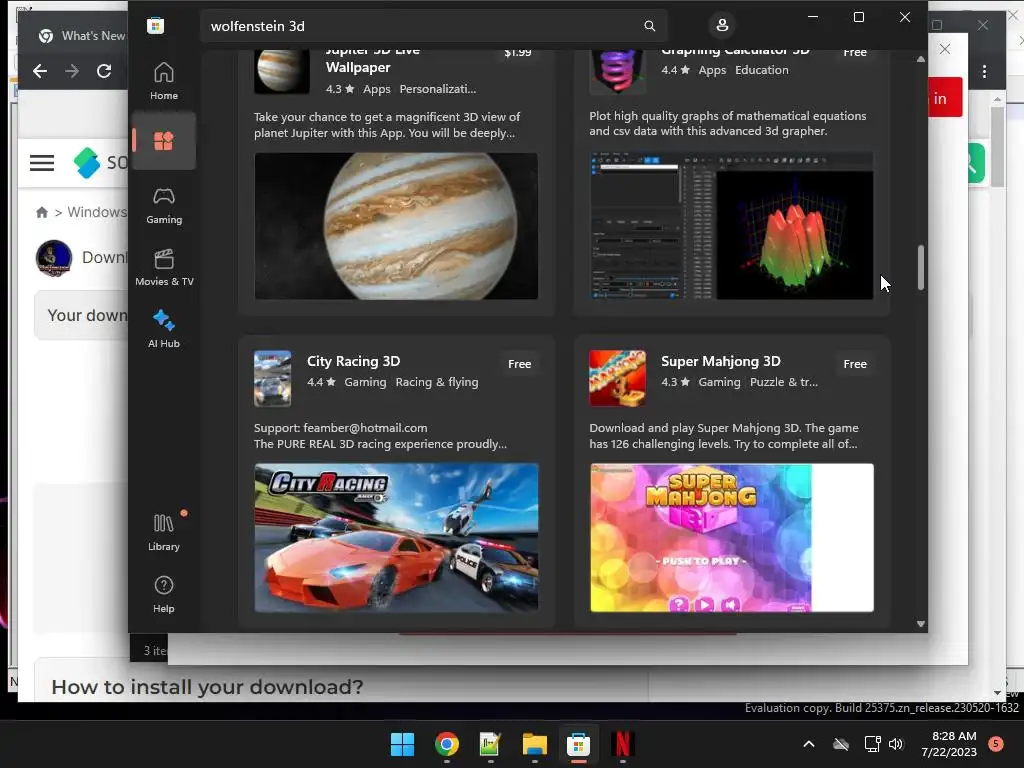Open the Jupiter 3D Live Wallpaper icon
1024x768 pixels.
pos(281,71)
